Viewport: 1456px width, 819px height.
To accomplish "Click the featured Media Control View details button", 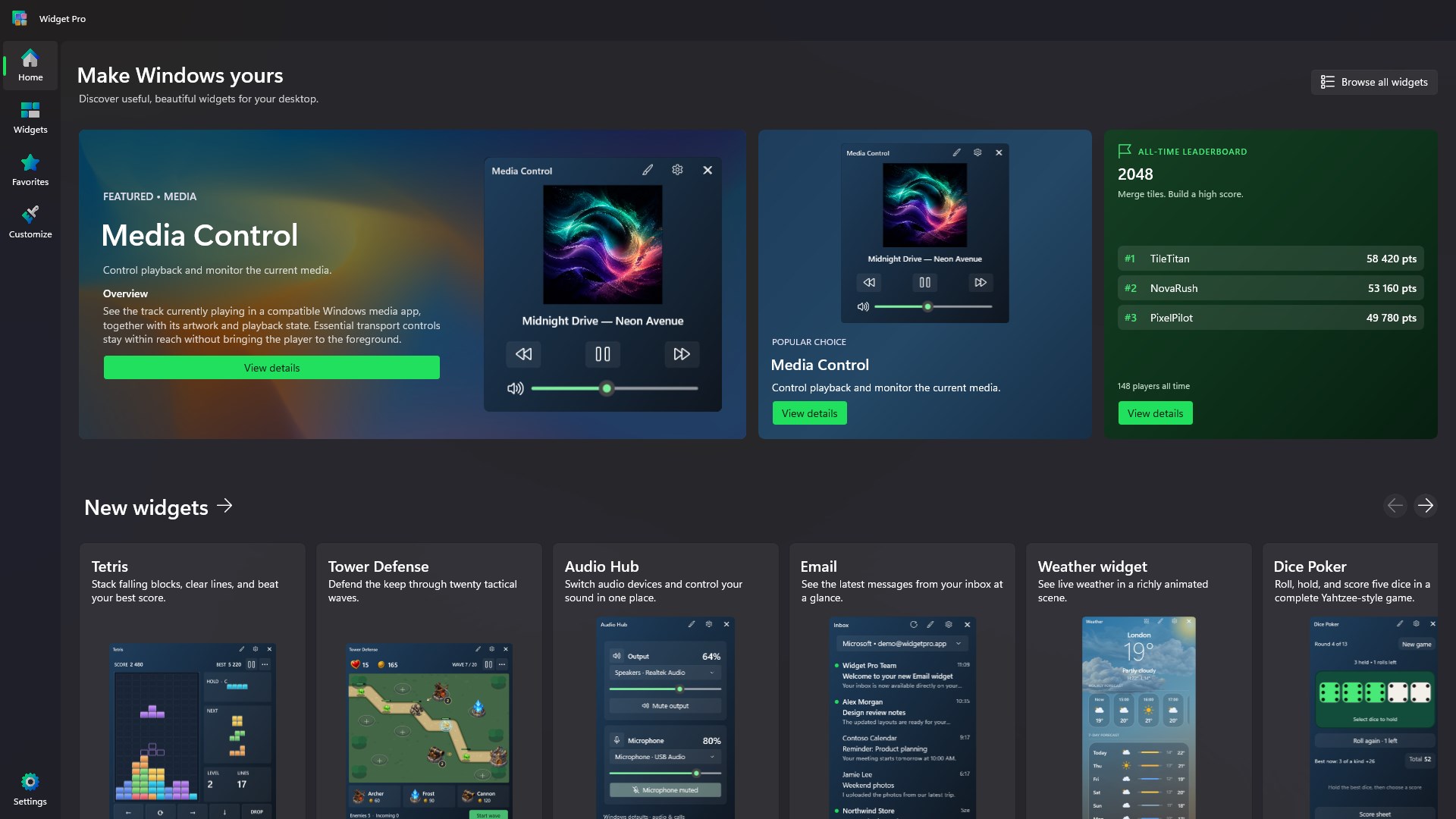I will (x=271, y=368).
